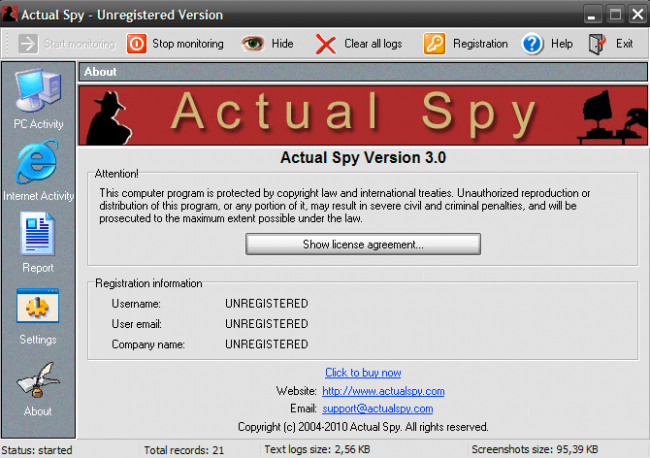The width and height of the screenshot is (650, 458).
Task: Open PC Activity computer icon in sidebar
Action: coord(38,90)
